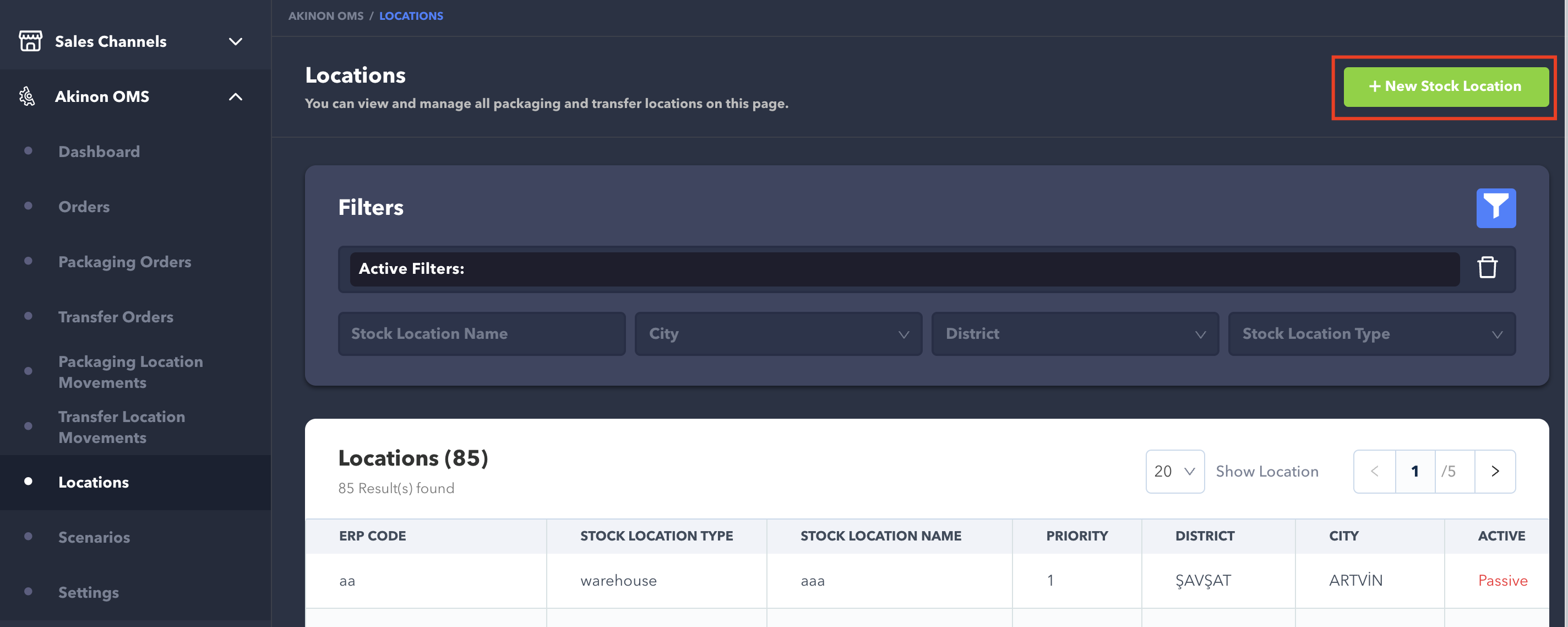Viewport: 1568px width, 627px height.
Task: Go to previous page arrow
Action: 1374,471
